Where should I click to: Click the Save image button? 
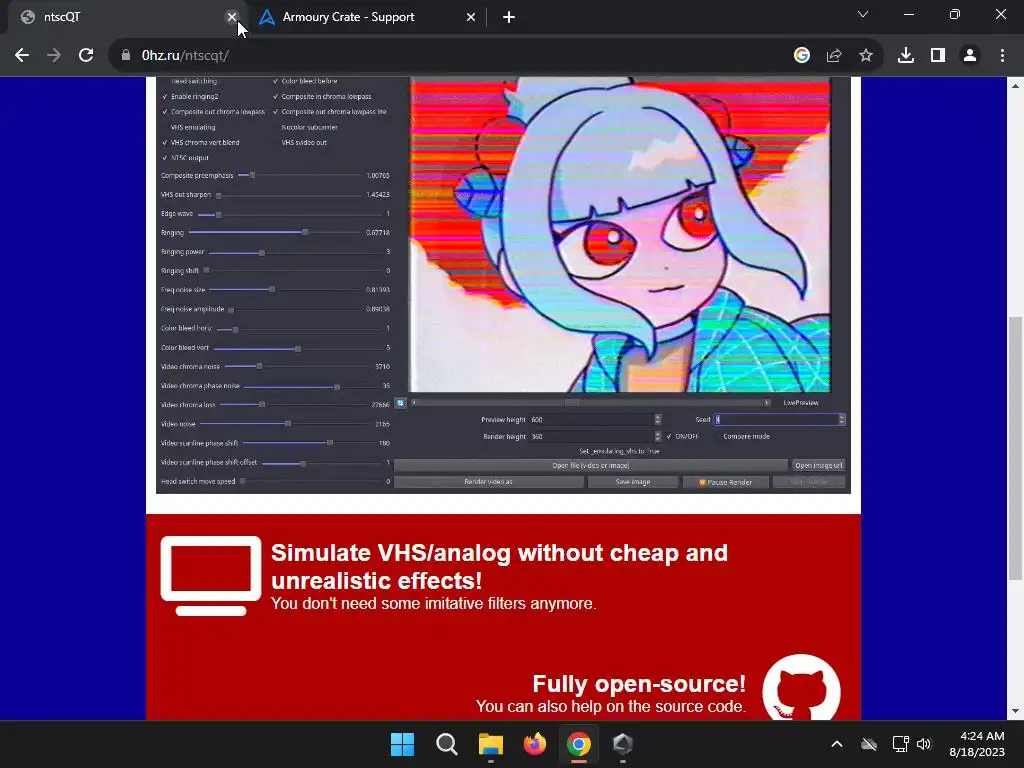[x=633, y=482]
